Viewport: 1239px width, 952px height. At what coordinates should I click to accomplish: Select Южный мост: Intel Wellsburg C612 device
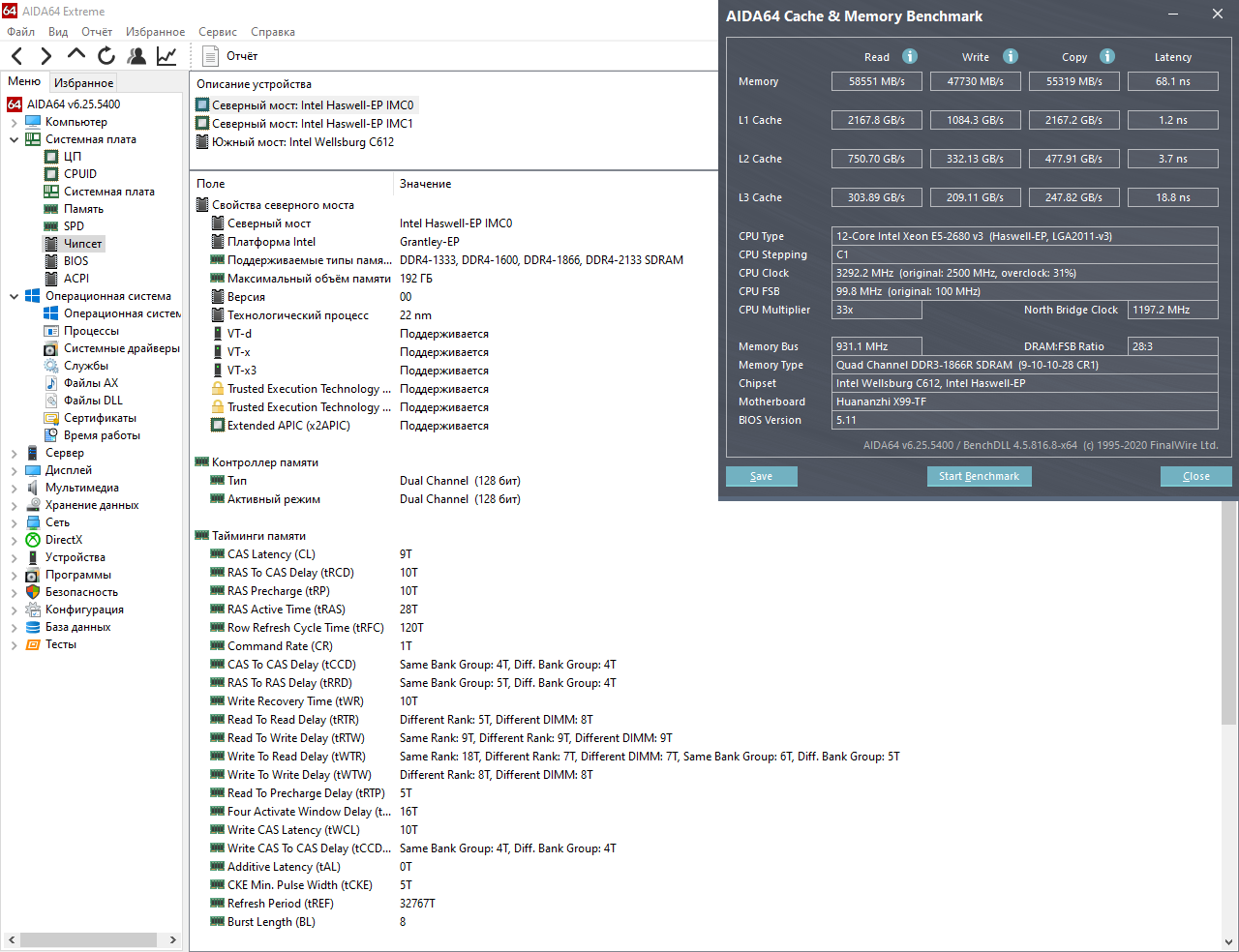pos(295,142)
